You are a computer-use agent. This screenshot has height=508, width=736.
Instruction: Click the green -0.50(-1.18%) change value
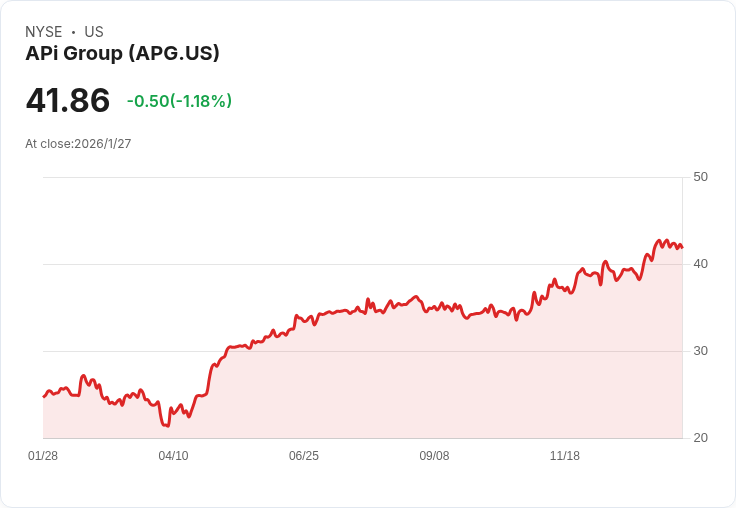coord(179,101)
